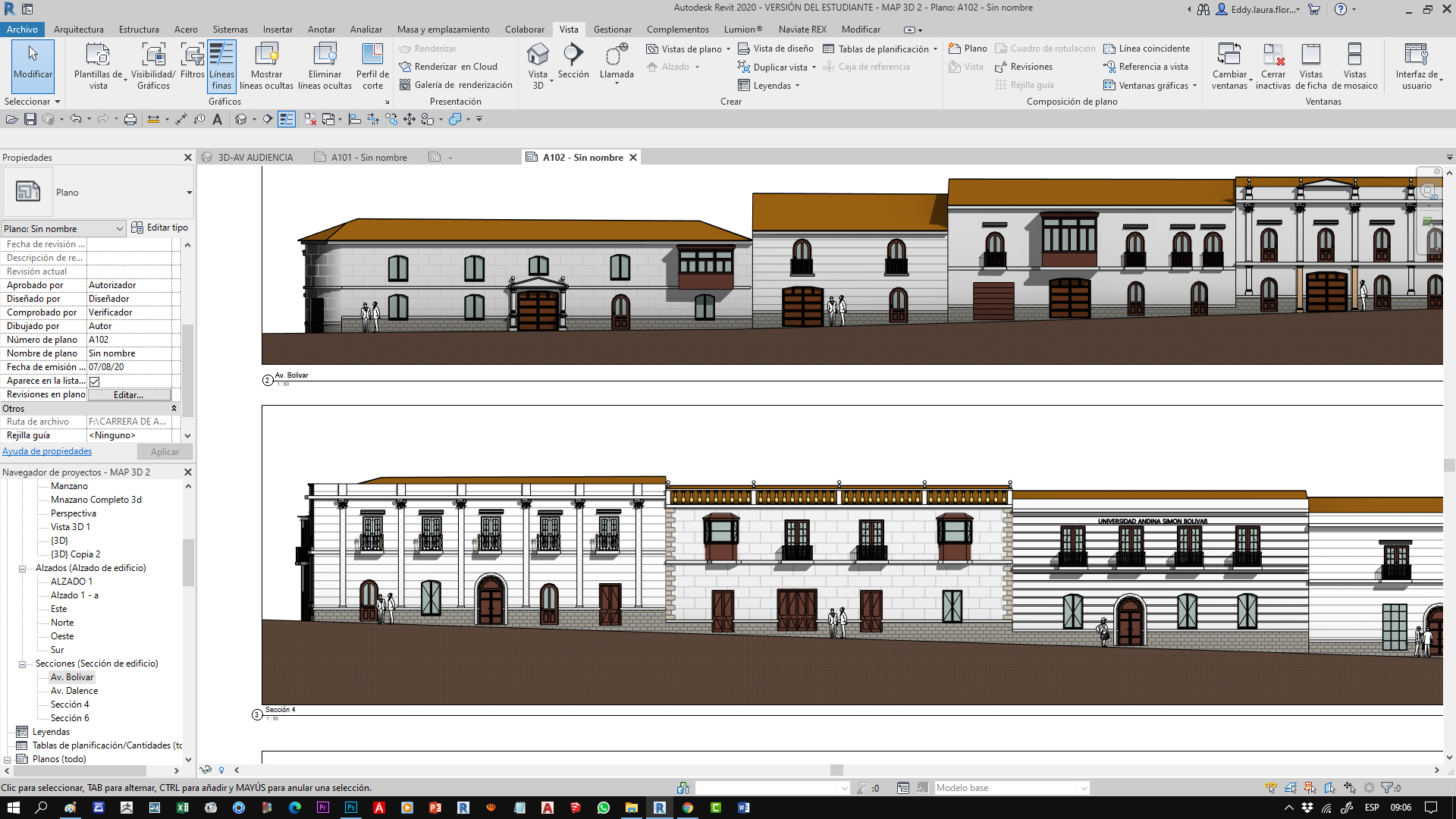1456x819 pixels.
Task: Click the select-links toggle in status bar
Action: click(x=1270, y=788)
